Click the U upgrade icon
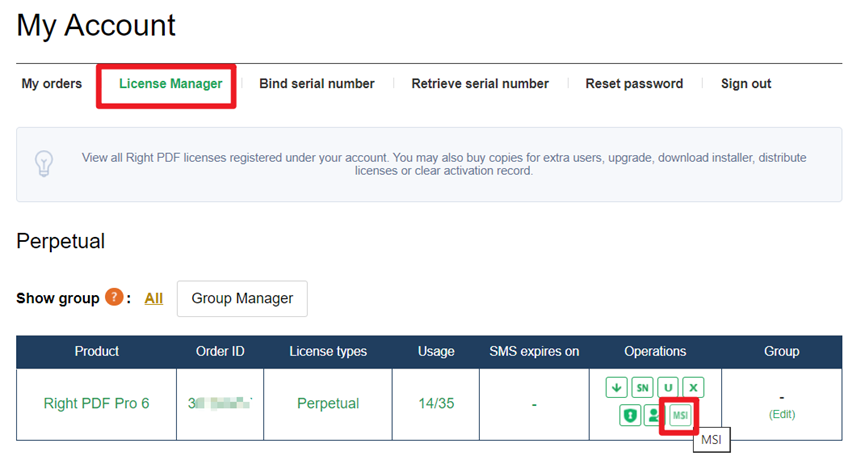The width and height of the screenshot is (865, 469). (x=668, y=387)
